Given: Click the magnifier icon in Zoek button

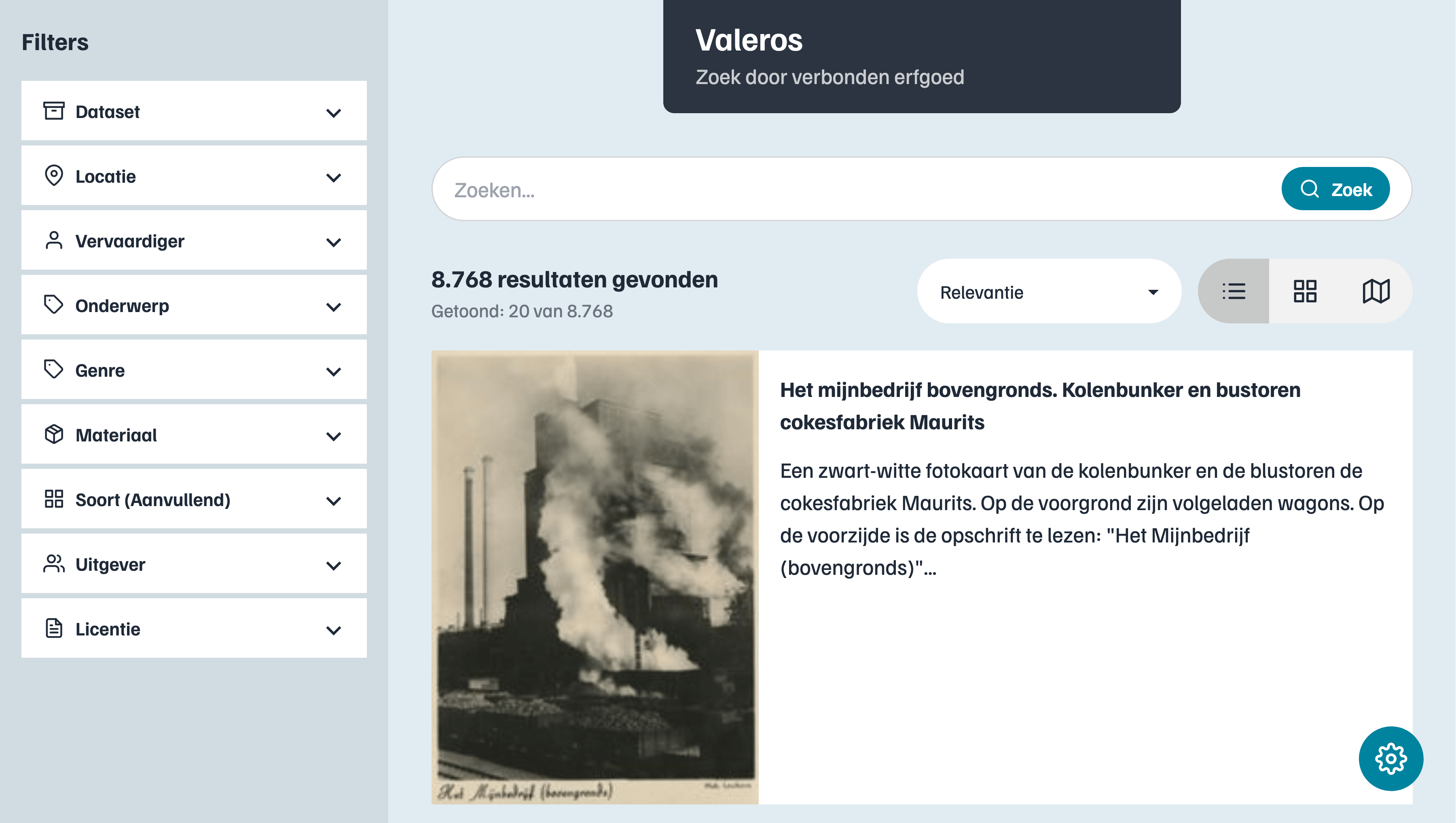Looking at the screenshot, I should 1309,189.
